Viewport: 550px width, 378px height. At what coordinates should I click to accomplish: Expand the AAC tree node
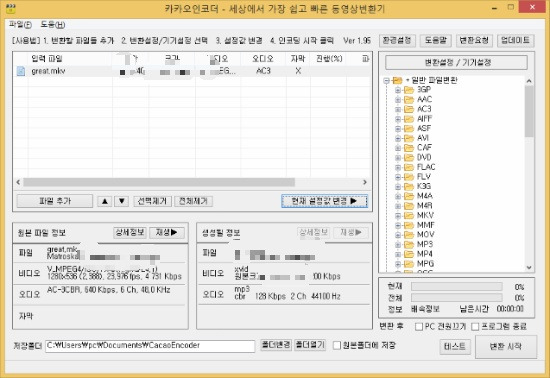(398, 100)
